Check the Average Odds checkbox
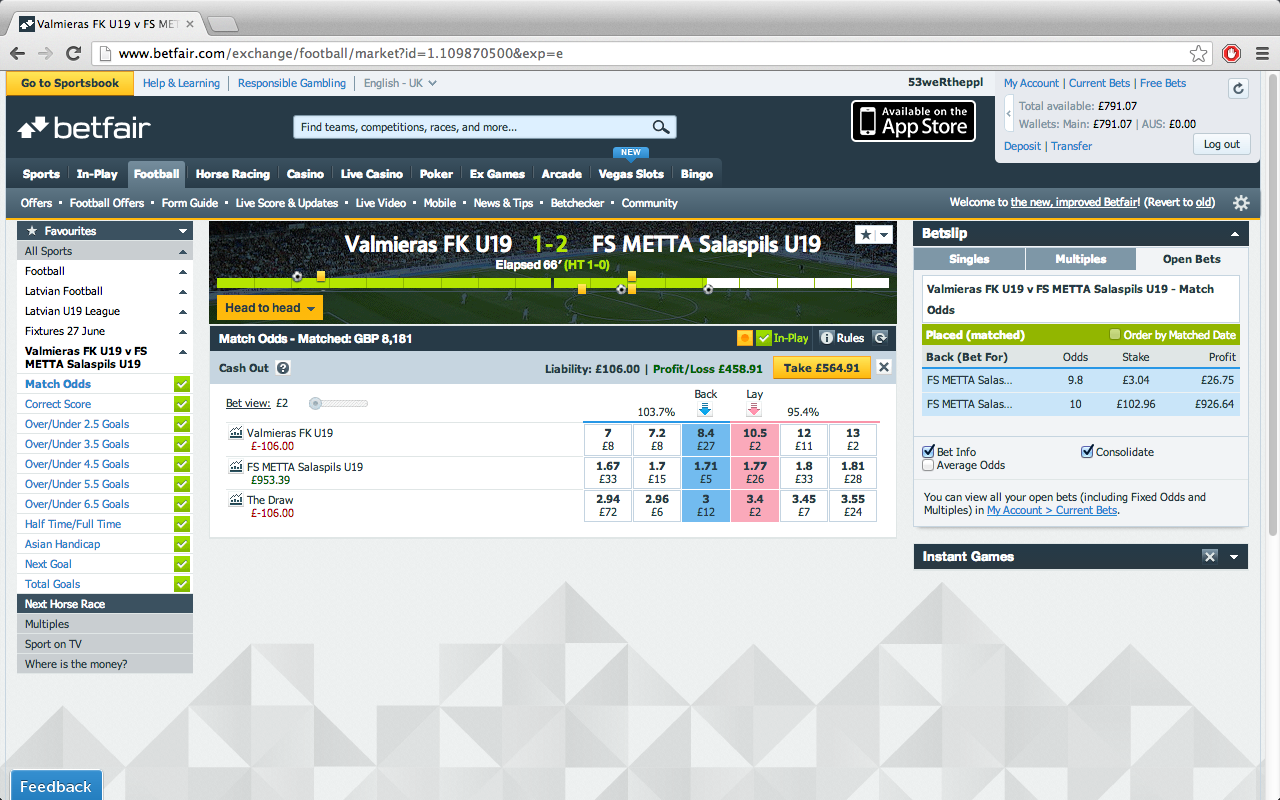Image resolution: width=1280 pixels, height=800 pixels. click(929, 465)
